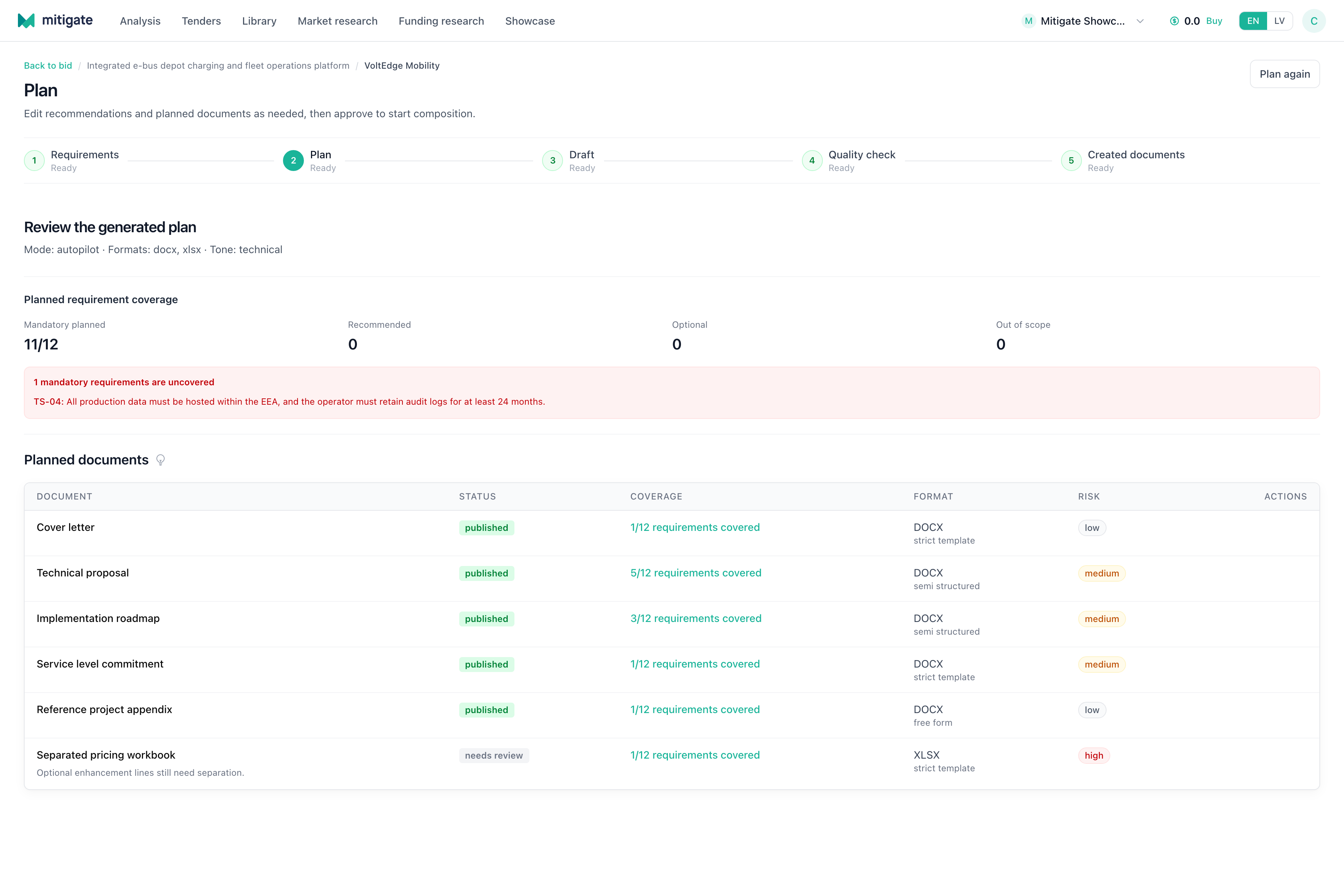Click the Back to bid link
The image size is (1344, 896).
pyautogui.click(x=48, y=66)
